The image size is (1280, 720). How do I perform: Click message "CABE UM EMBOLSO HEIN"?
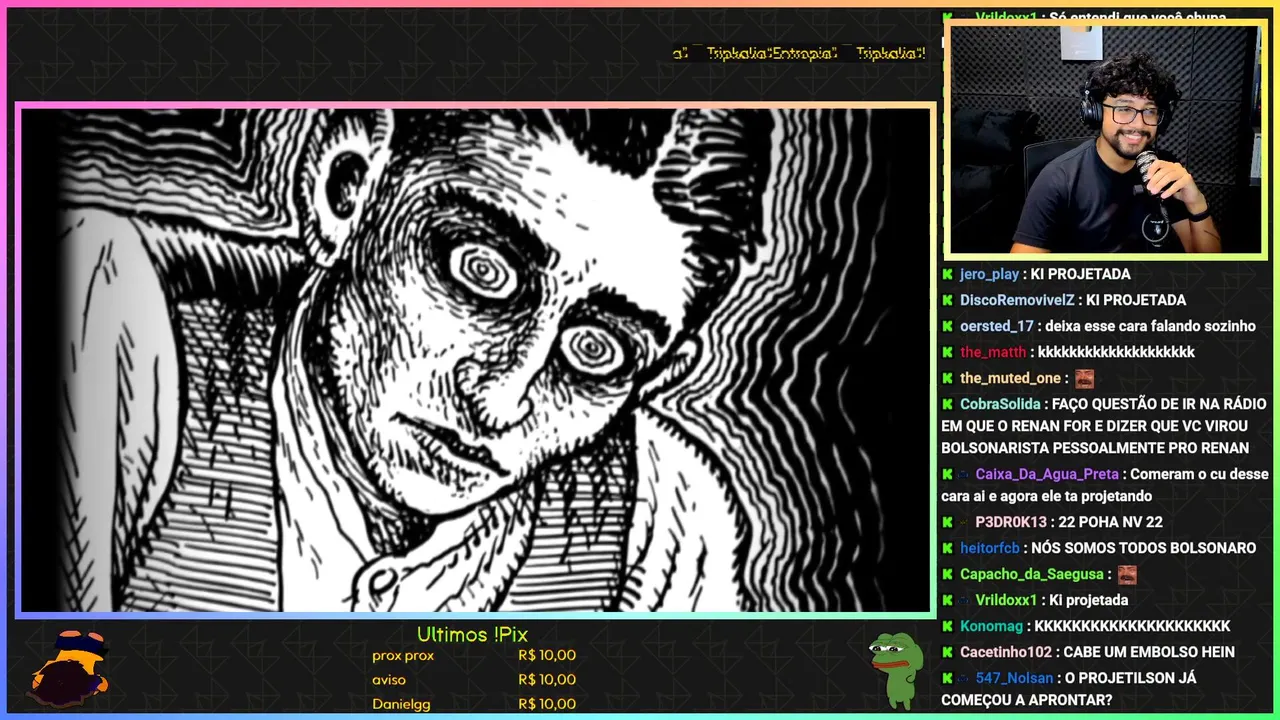click(1149, 652)
